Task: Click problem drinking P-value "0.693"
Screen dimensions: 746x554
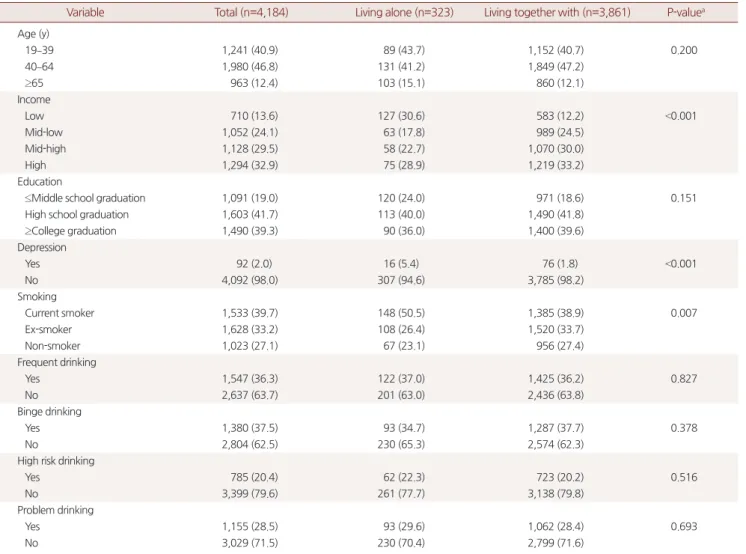Action: 684,526
